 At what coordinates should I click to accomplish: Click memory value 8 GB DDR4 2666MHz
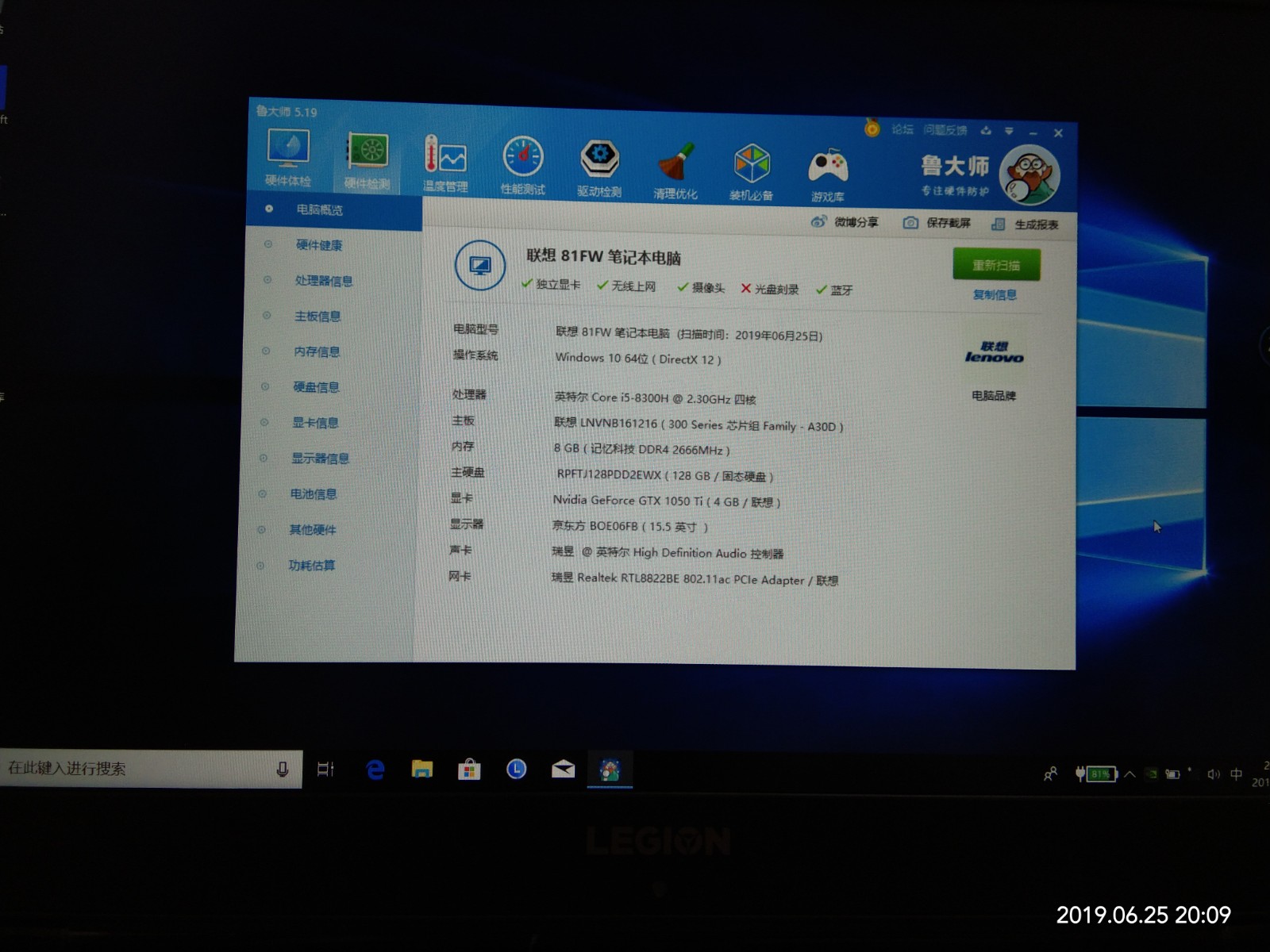point(641,449)
